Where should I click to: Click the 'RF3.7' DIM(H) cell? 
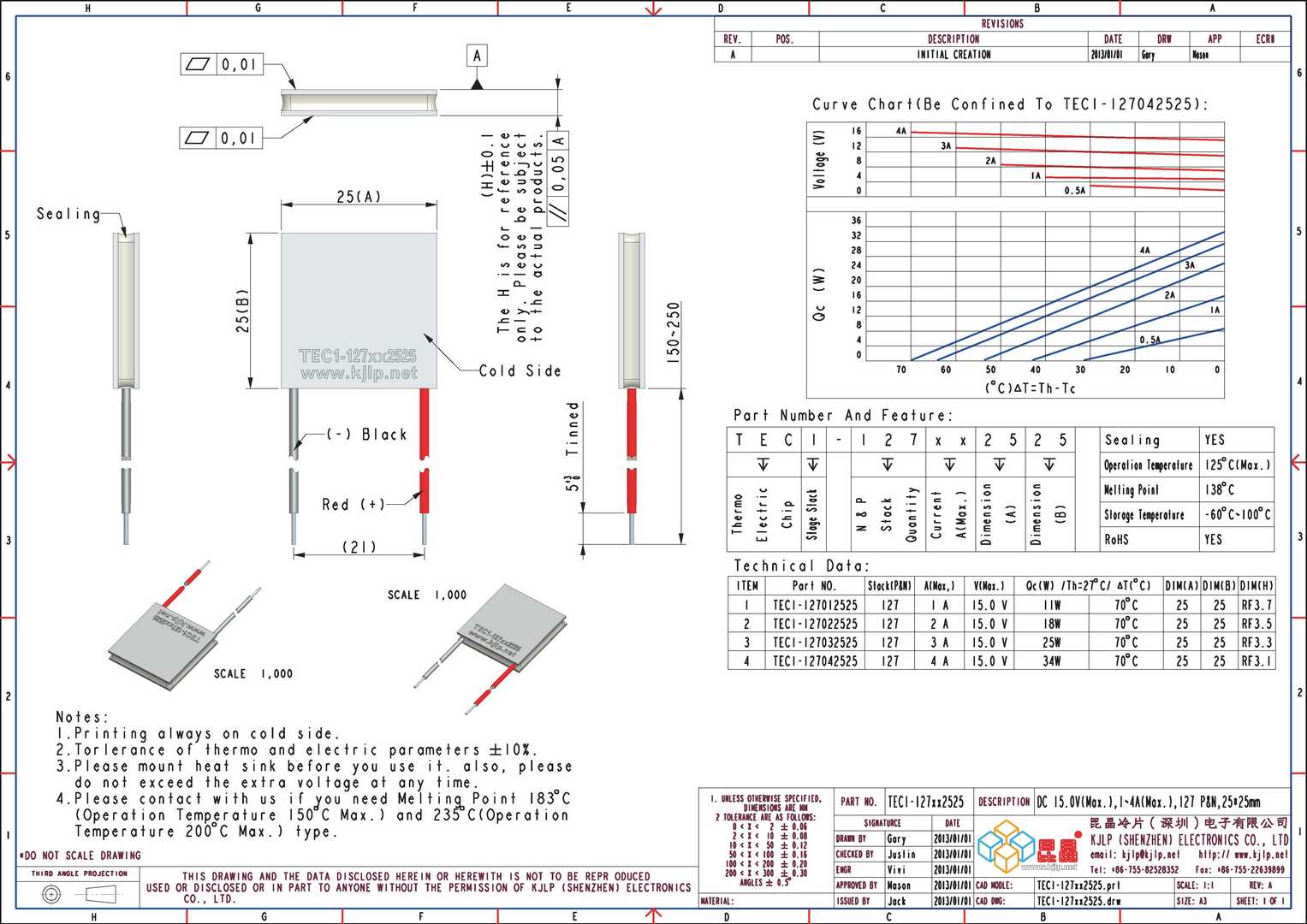(1257, 605)
